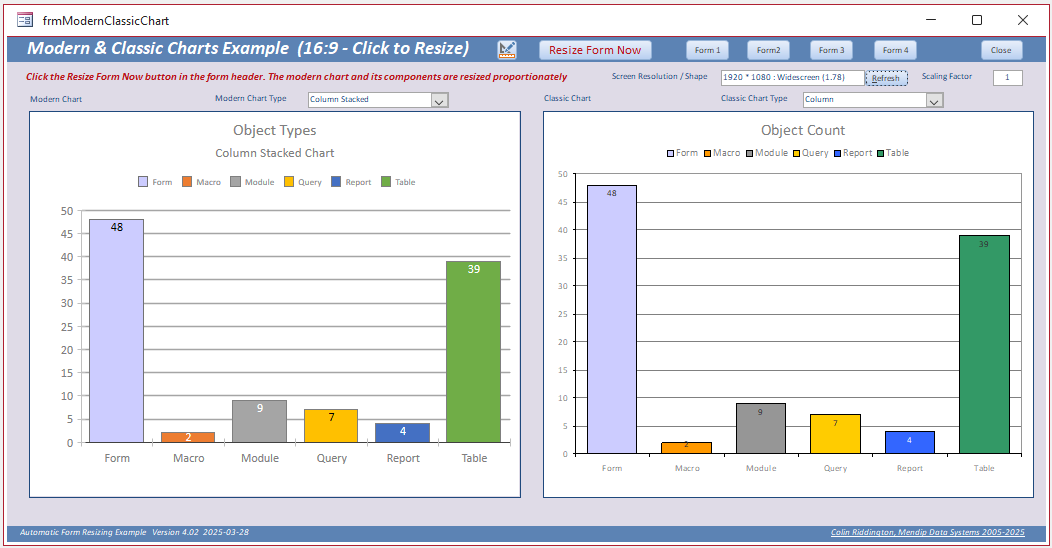Click the 'Modern Chart Type' label

[250, 98]
